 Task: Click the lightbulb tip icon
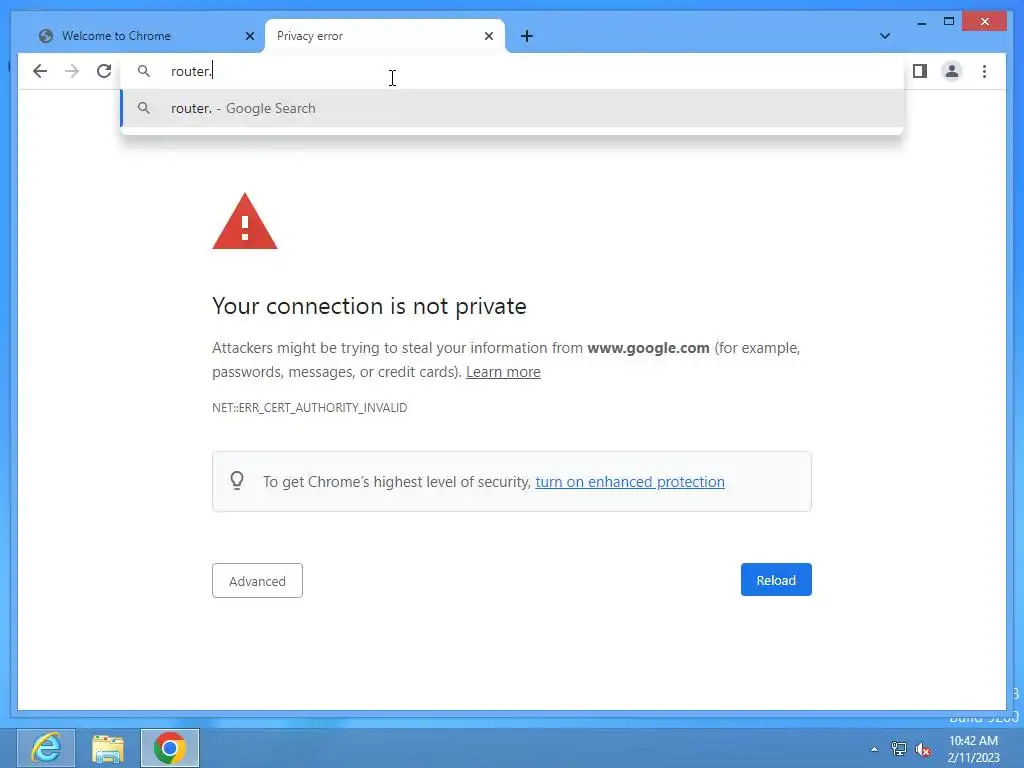237,481
